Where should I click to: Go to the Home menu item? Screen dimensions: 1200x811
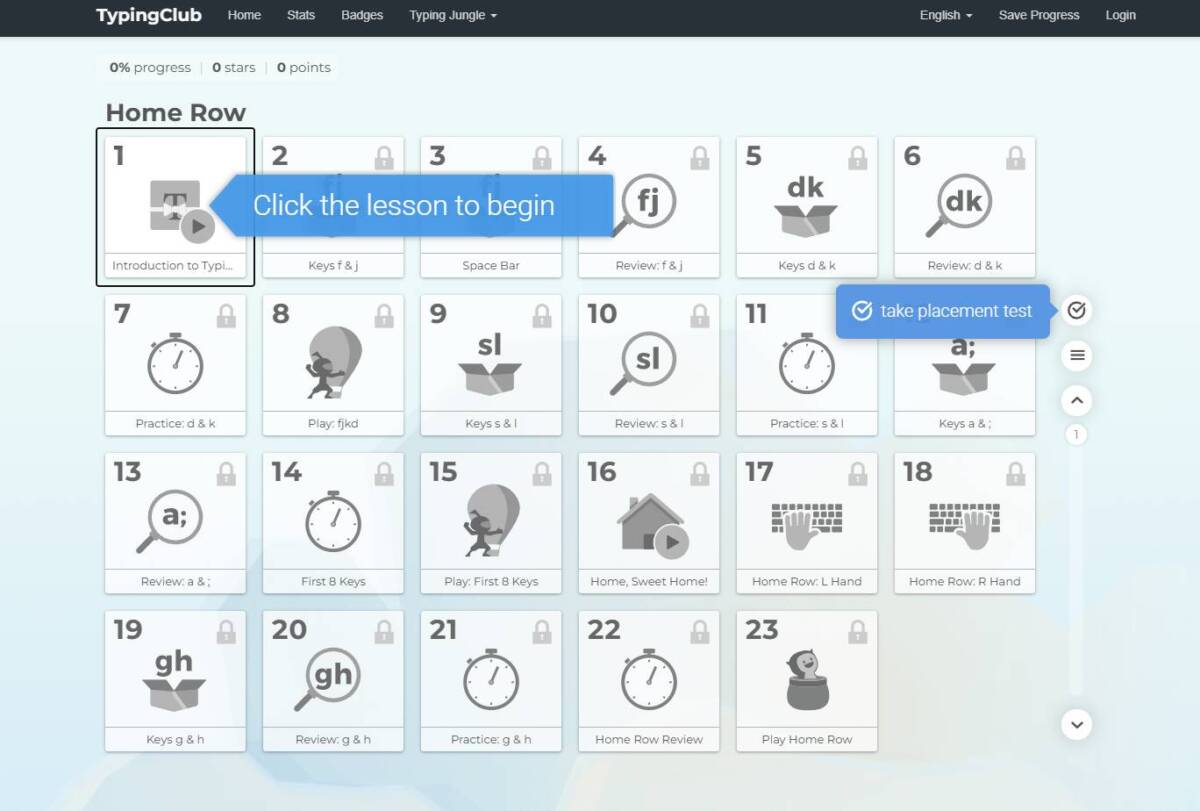[x=244, y=15]
